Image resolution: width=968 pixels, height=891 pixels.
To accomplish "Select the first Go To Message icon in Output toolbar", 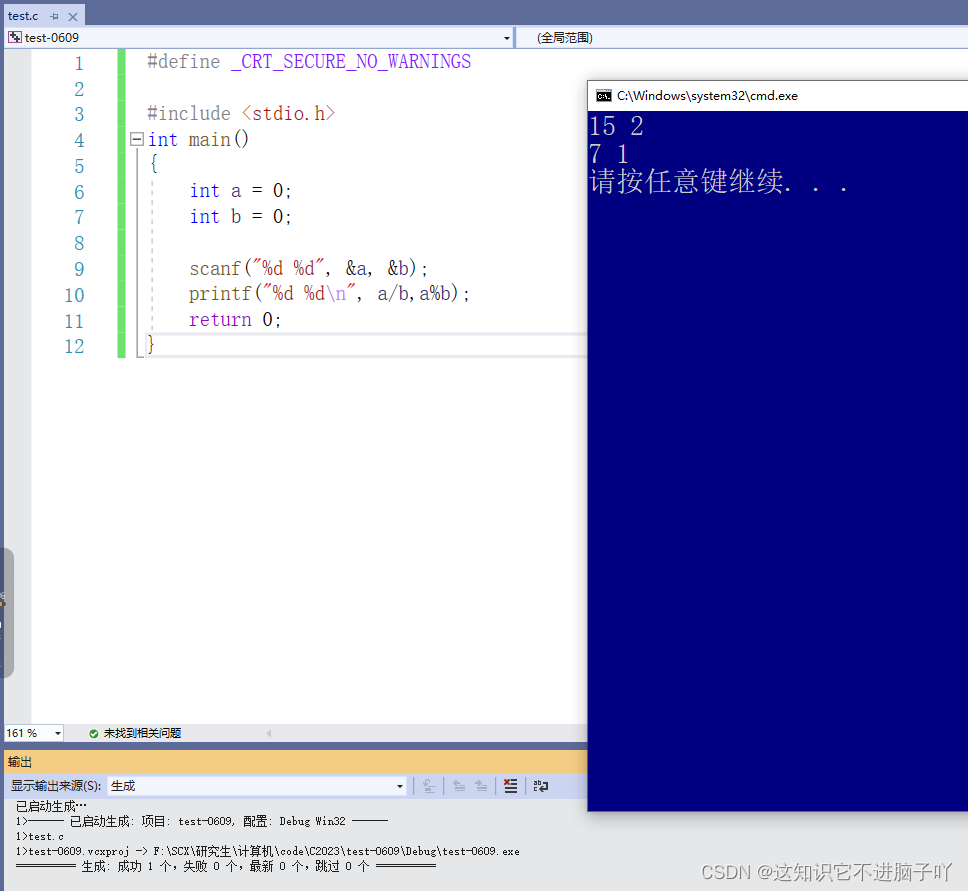I will (428, 786).
